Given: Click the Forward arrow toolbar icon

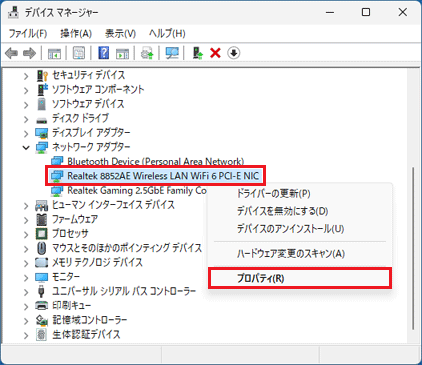Looking at the screenshot, I should click(29, 53).
